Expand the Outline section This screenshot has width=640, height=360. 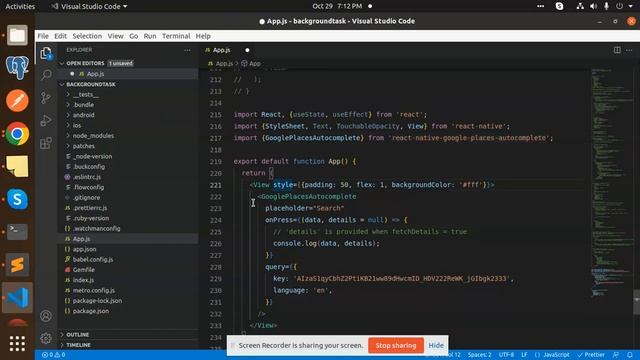pos(78,335)
